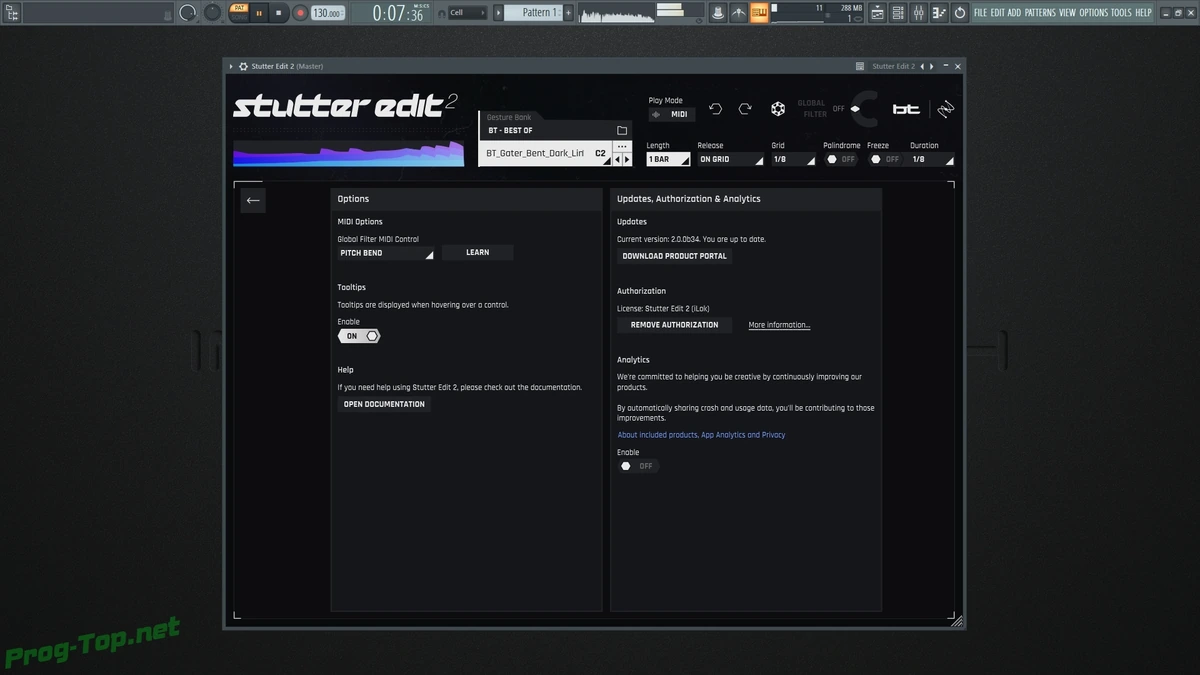Go to the next gesture preset arrow

pyautogui.click(x=627, y=159)
